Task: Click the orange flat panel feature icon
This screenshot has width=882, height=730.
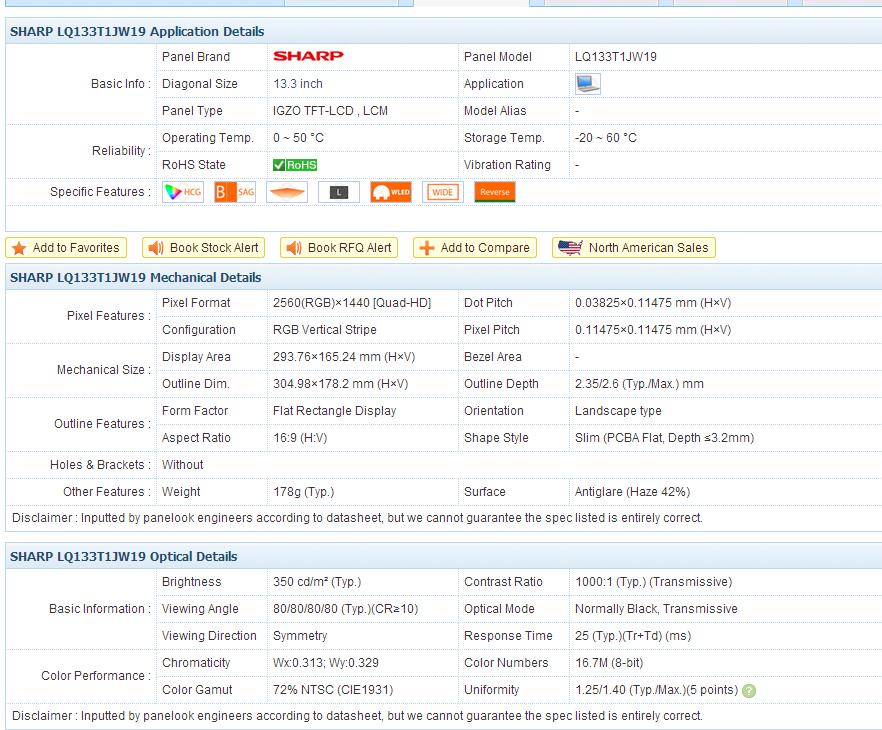Action: click(287, 192)
